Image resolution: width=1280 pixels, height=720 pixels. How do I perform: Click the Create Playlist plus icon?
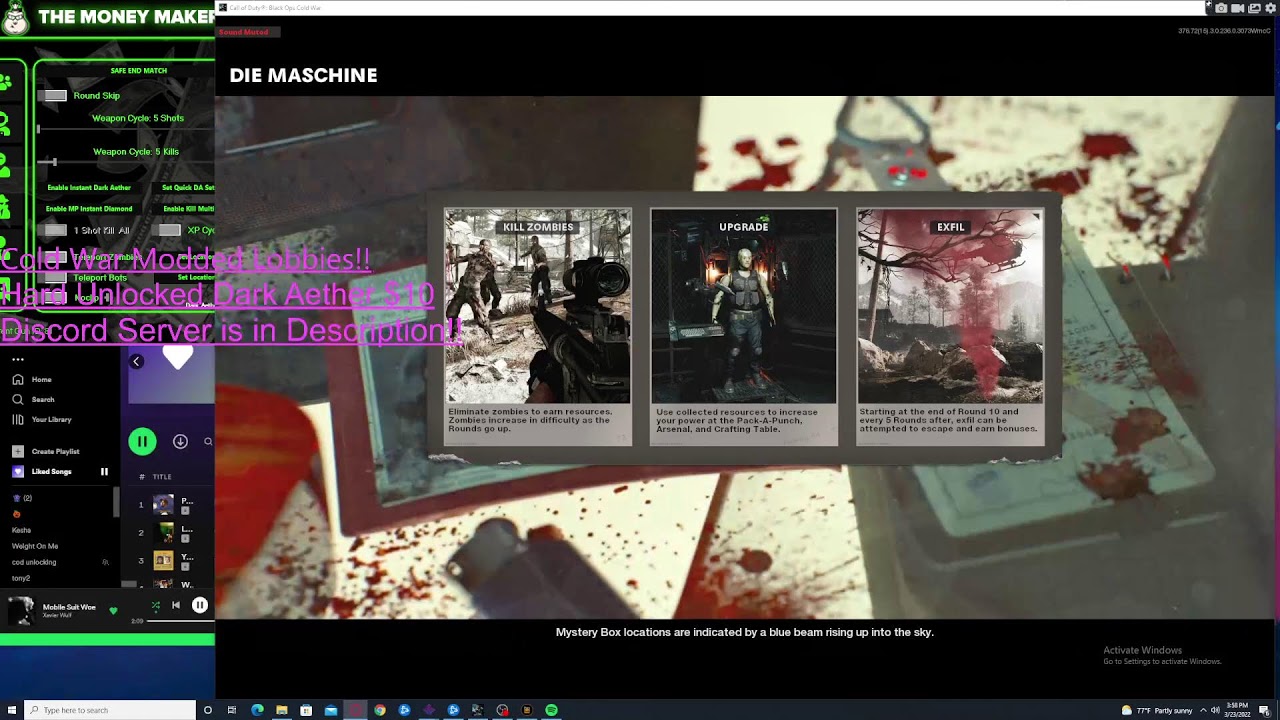coord(18,452)
